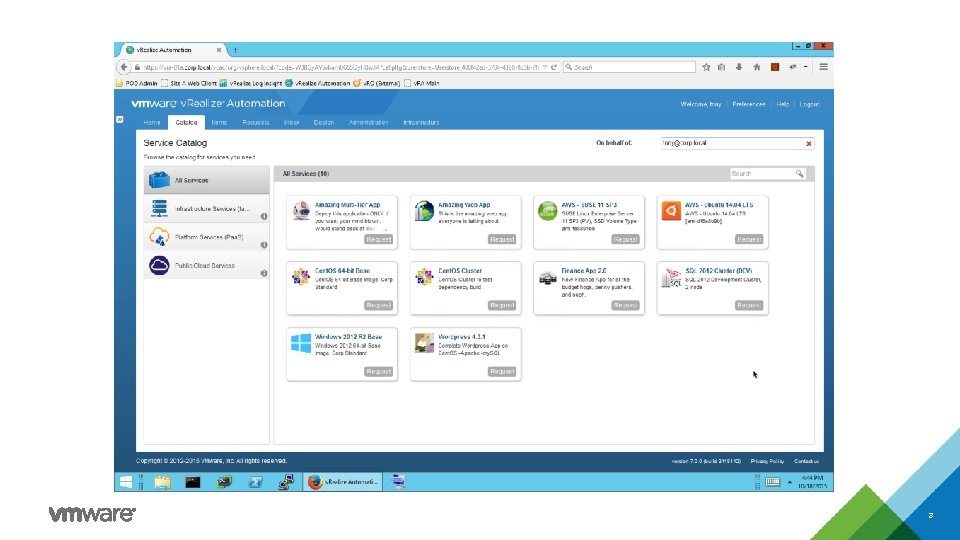Screen dimensions: 960x540
Task: Click the Logout link
Action: 809,105
